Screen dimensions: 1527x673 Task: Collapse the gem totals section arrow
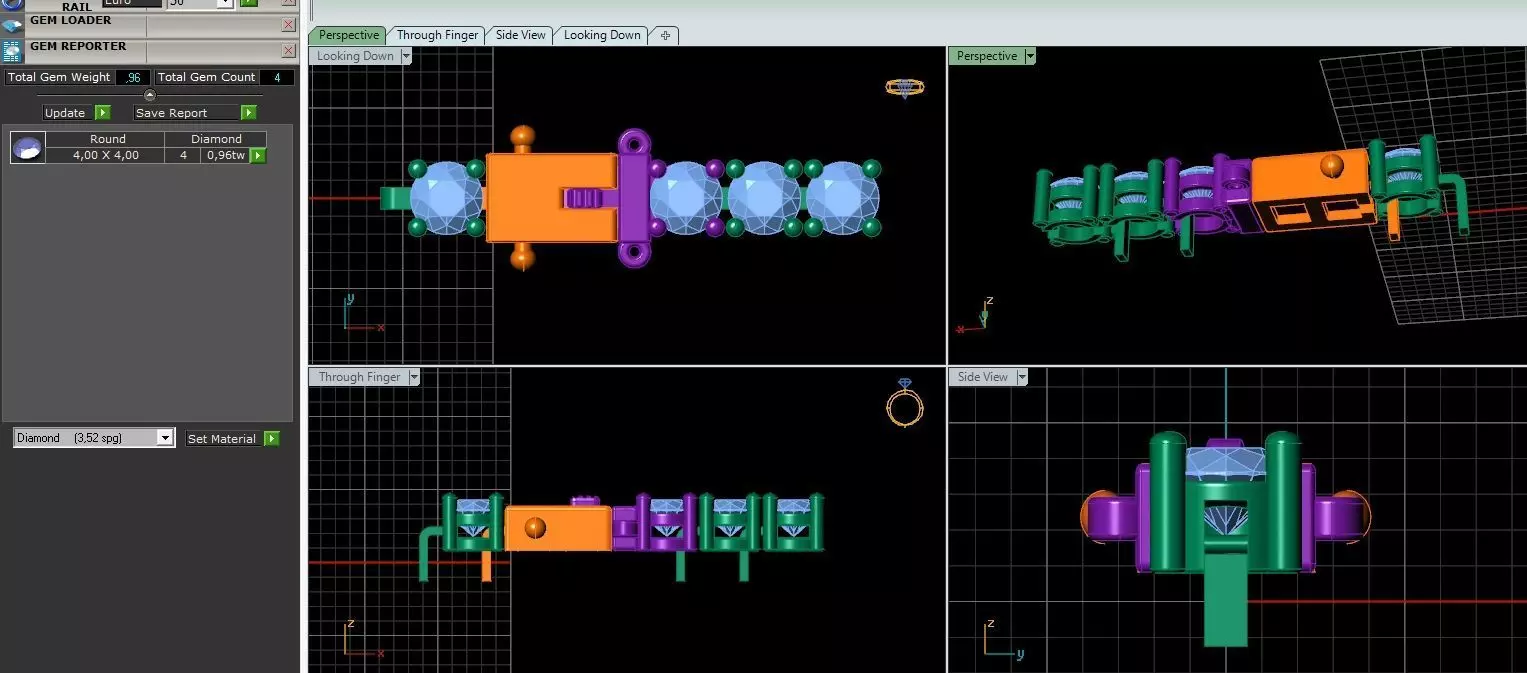tap(150, 96)
